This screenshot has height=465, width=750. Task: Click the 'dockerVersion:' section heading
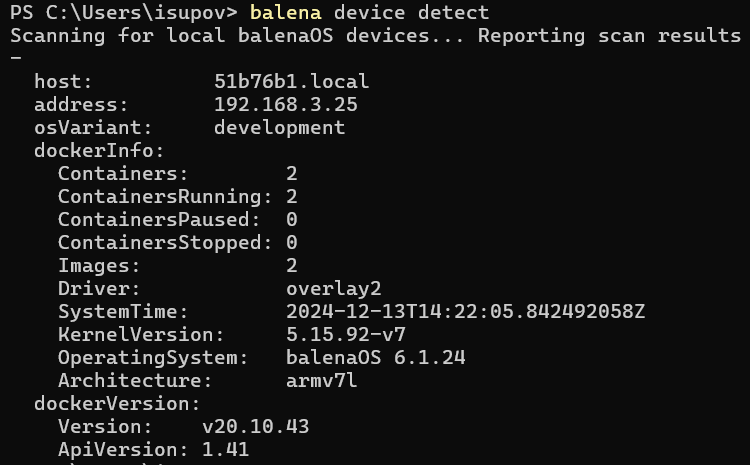[117, 403]
